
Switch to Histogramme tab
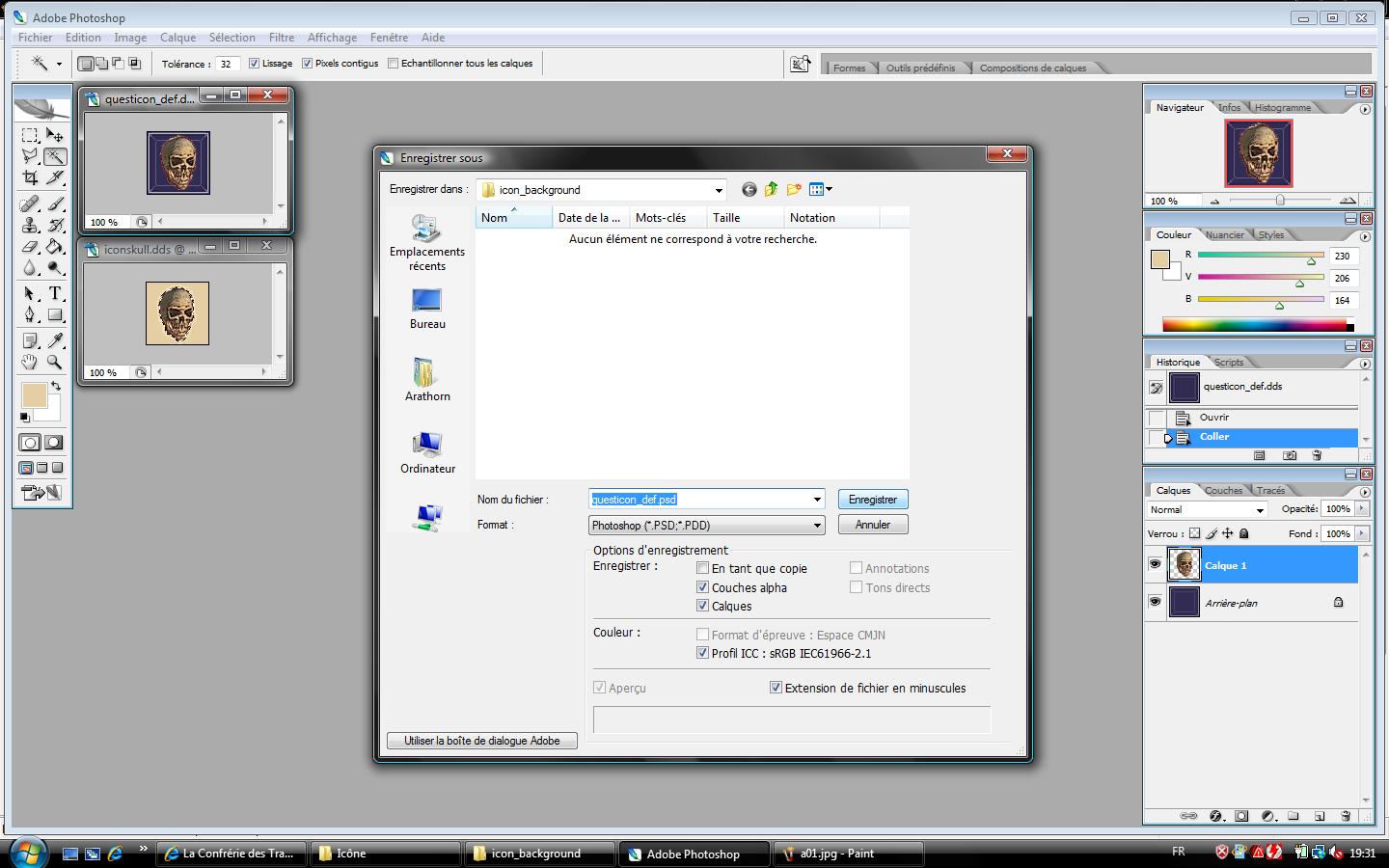1282,108
